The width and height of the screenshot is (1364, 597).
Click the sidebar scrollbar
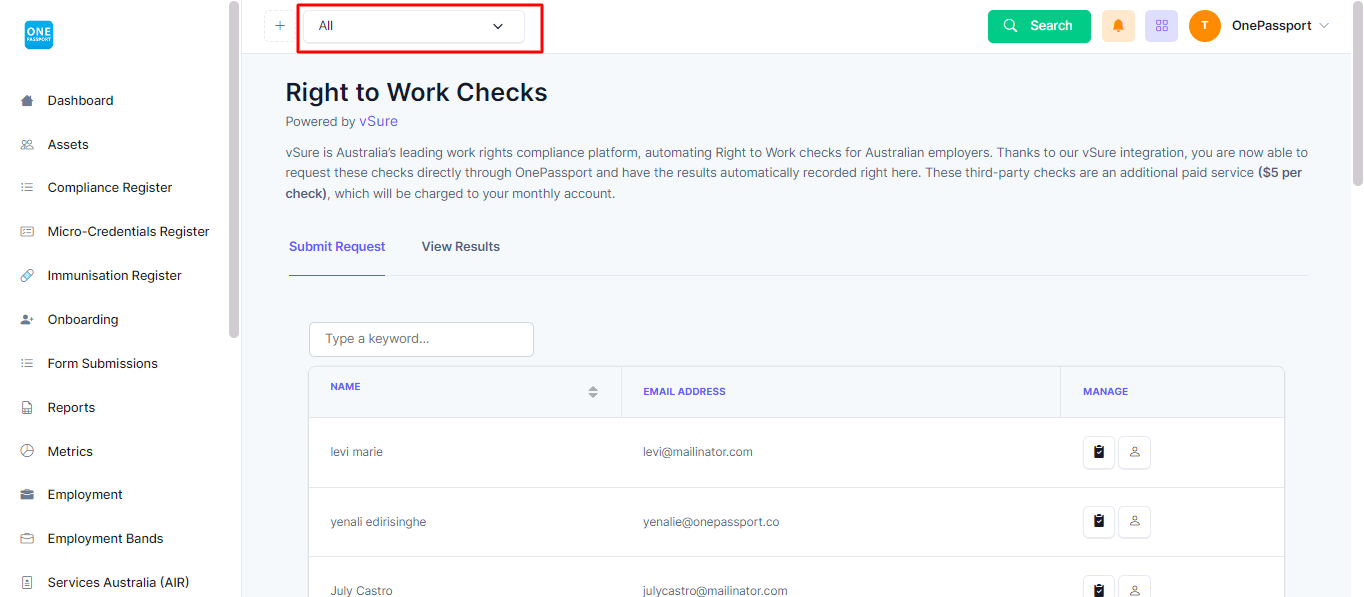(234, 170)
